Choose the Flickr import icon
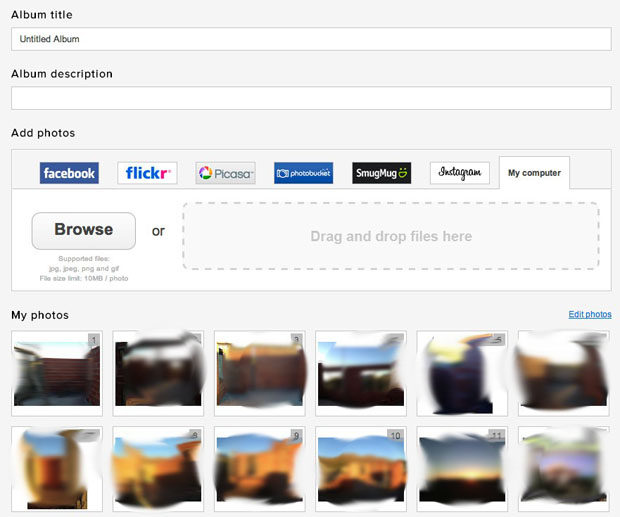 coord(147,173)
